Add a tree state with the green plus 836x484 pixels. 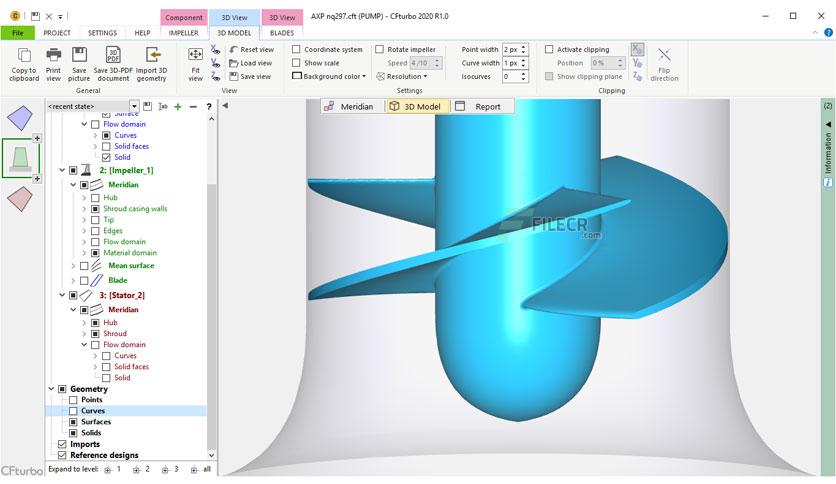tap(178, 107)
